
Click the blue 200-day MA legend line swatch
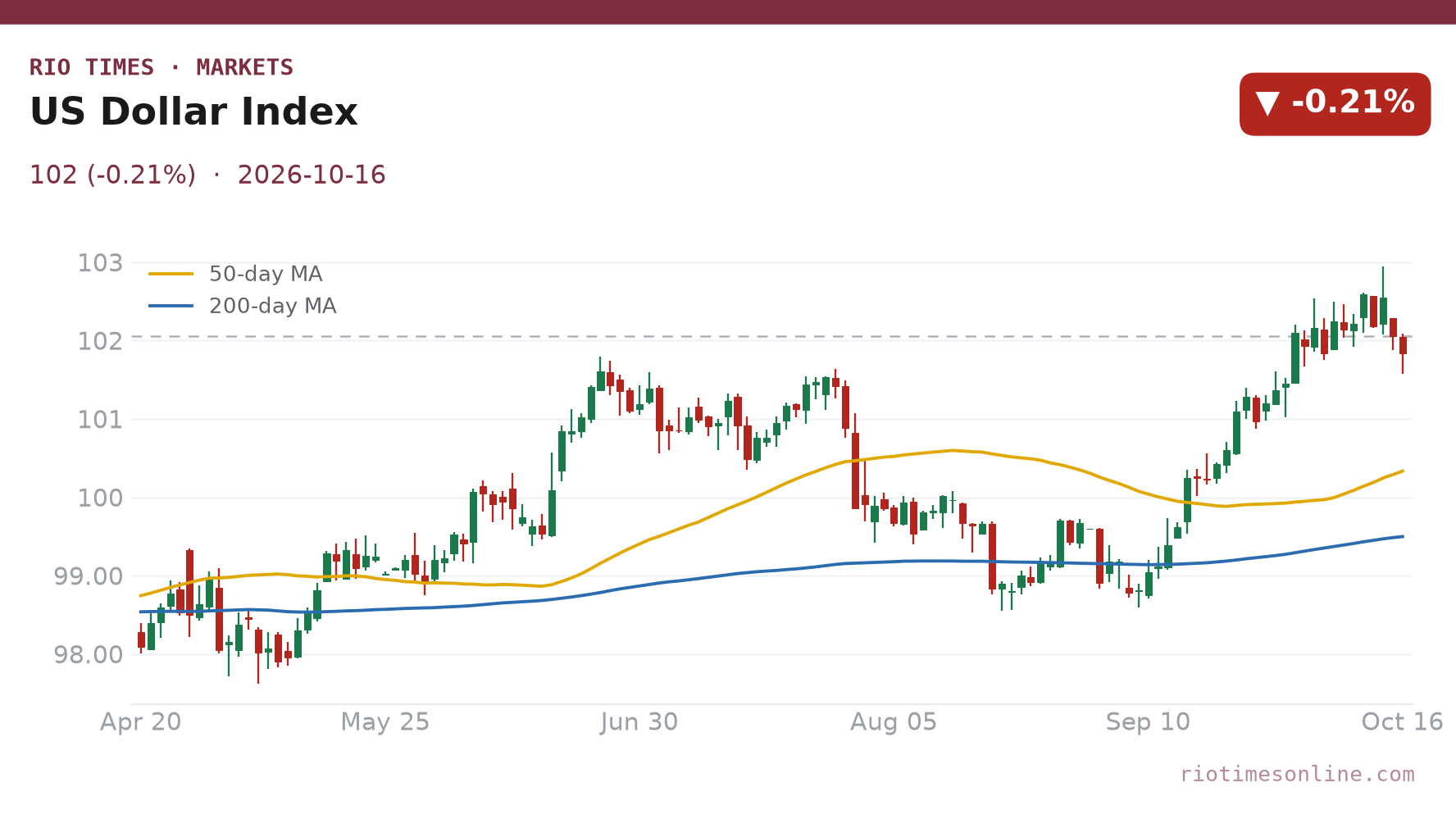[171, 306]
